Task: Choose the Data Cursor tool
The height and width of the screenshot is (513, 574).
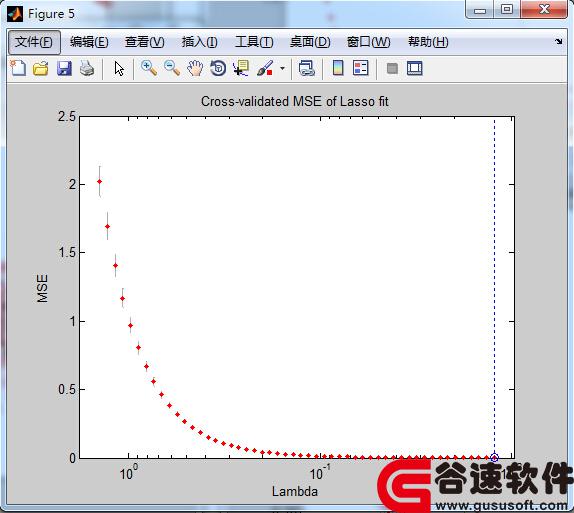Action: click(241, 68)
